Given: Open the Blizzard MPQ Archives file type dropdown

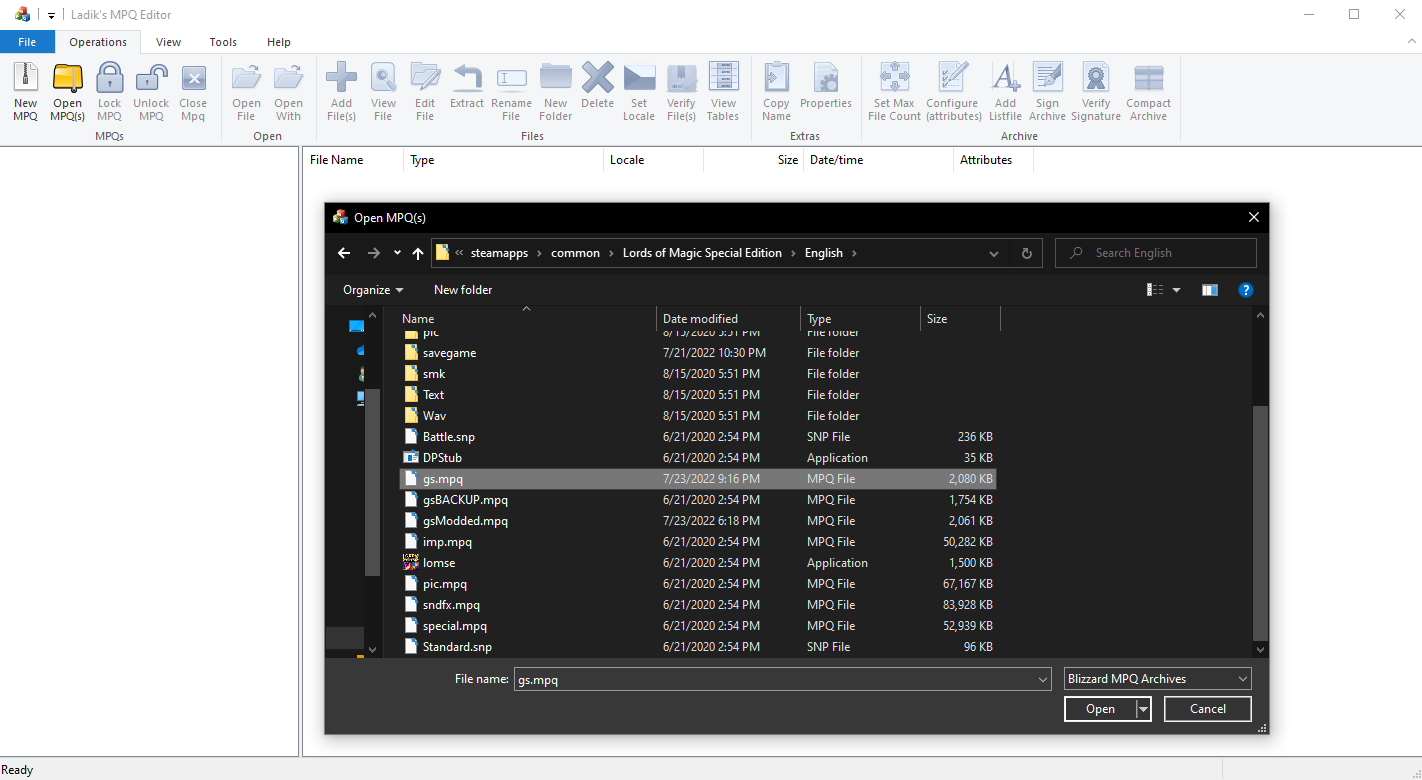Looking at the screenshot, I should click(x=1158, y=679).
